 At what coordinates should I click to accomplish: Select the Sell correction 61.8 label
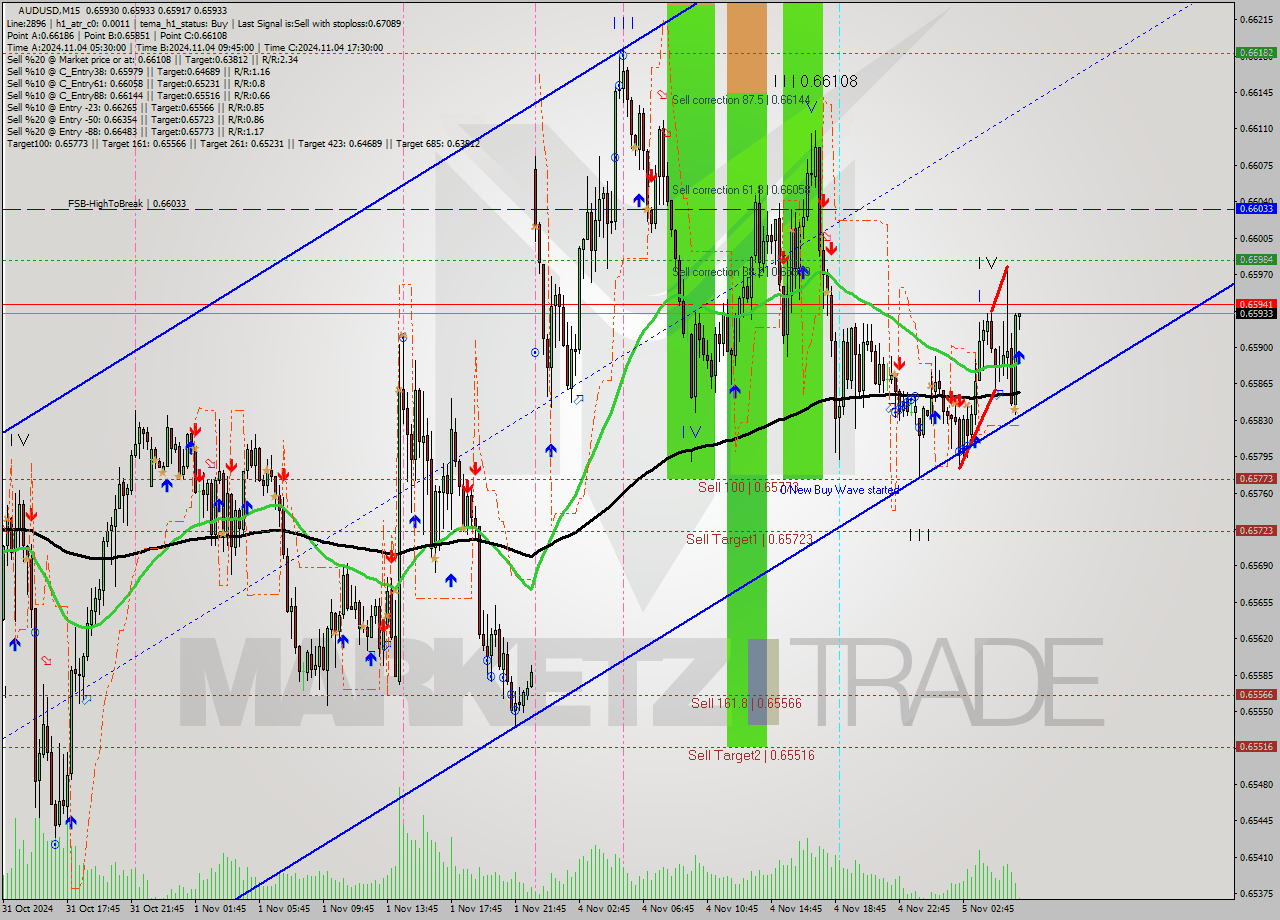click(x=741, y=189)
